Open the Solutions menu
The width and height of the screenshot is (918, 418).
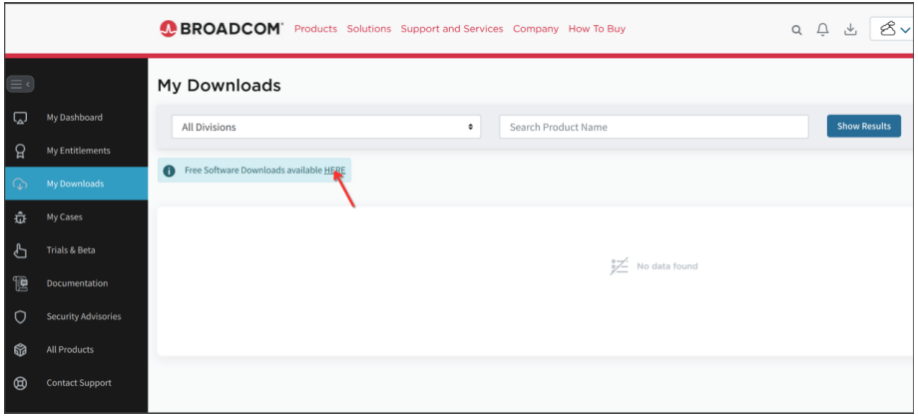(369, 29)
